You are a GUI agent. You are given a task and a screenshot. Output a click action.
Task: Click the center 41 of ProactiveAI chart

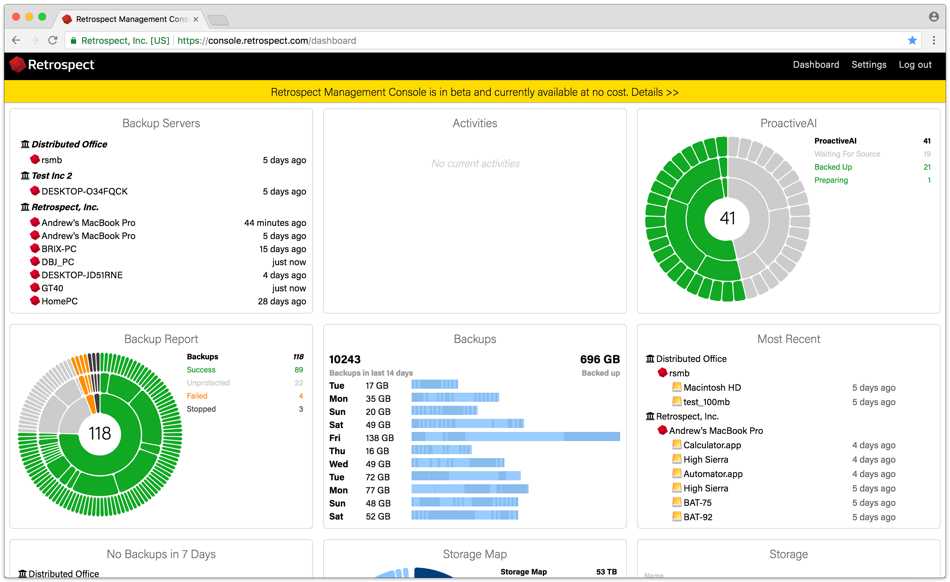pyautogui.click(x=727, y=218)
